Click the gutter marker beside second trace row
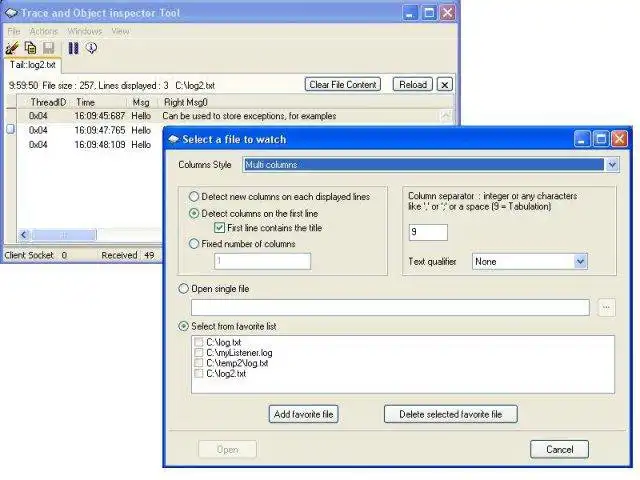This screenshot has height=480, width=640. 11,129
